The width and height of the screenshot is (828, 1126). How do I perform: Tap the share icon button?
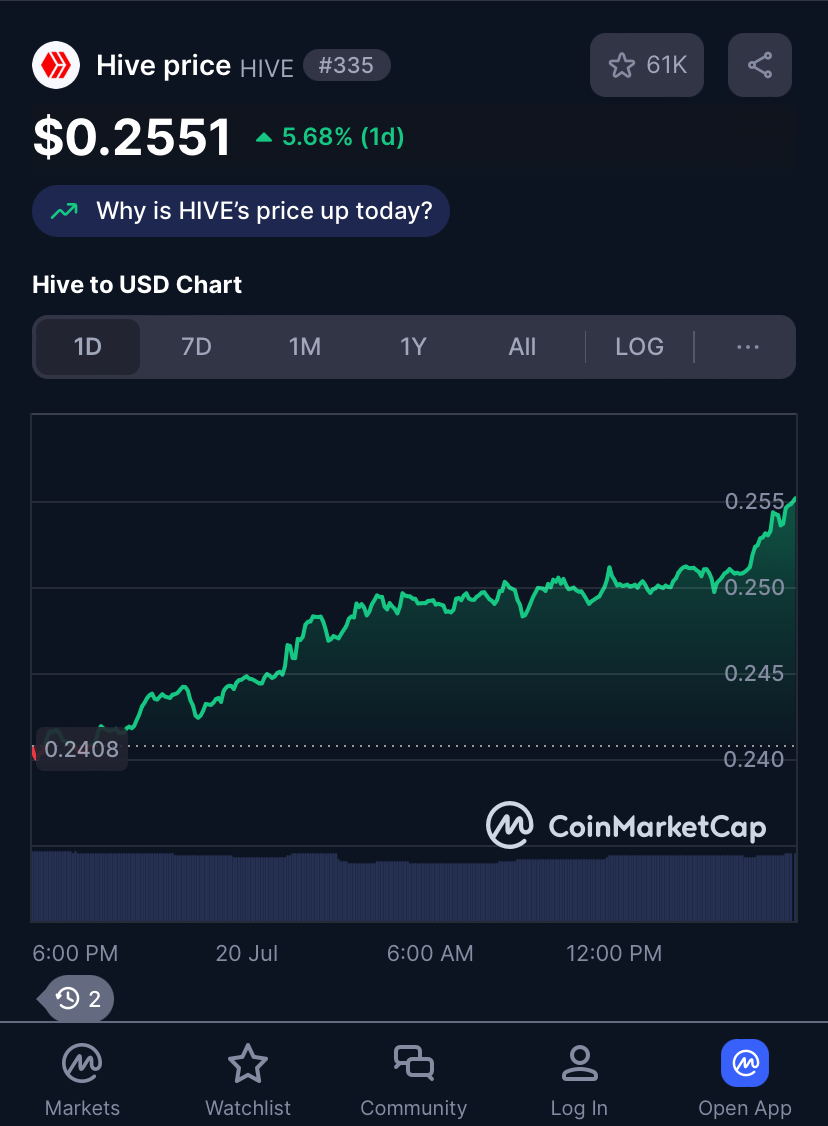[x=760, y=65]
